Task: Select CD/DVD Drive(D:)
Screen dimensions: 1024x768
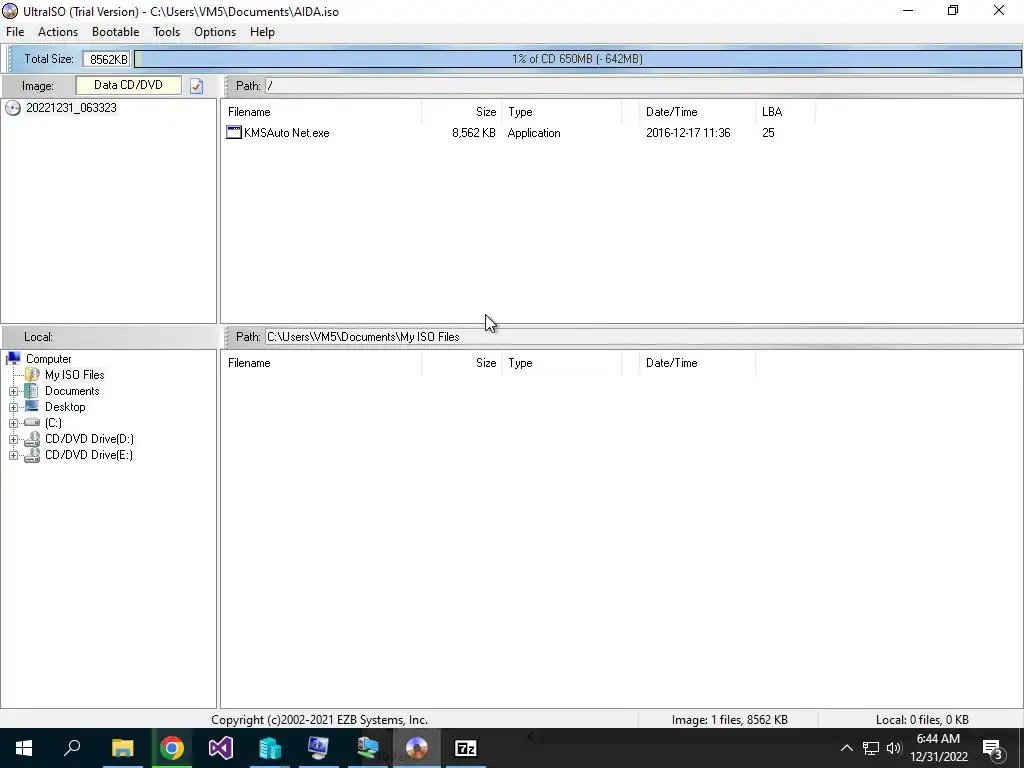Action: click(89, 439)
